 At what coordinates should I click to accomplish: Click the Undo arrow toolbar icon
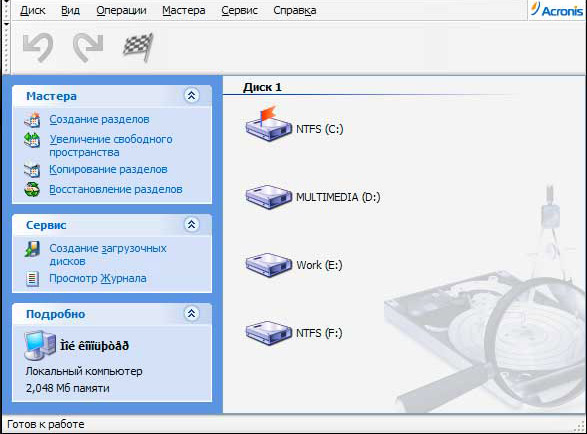click(x=38, y=47)
